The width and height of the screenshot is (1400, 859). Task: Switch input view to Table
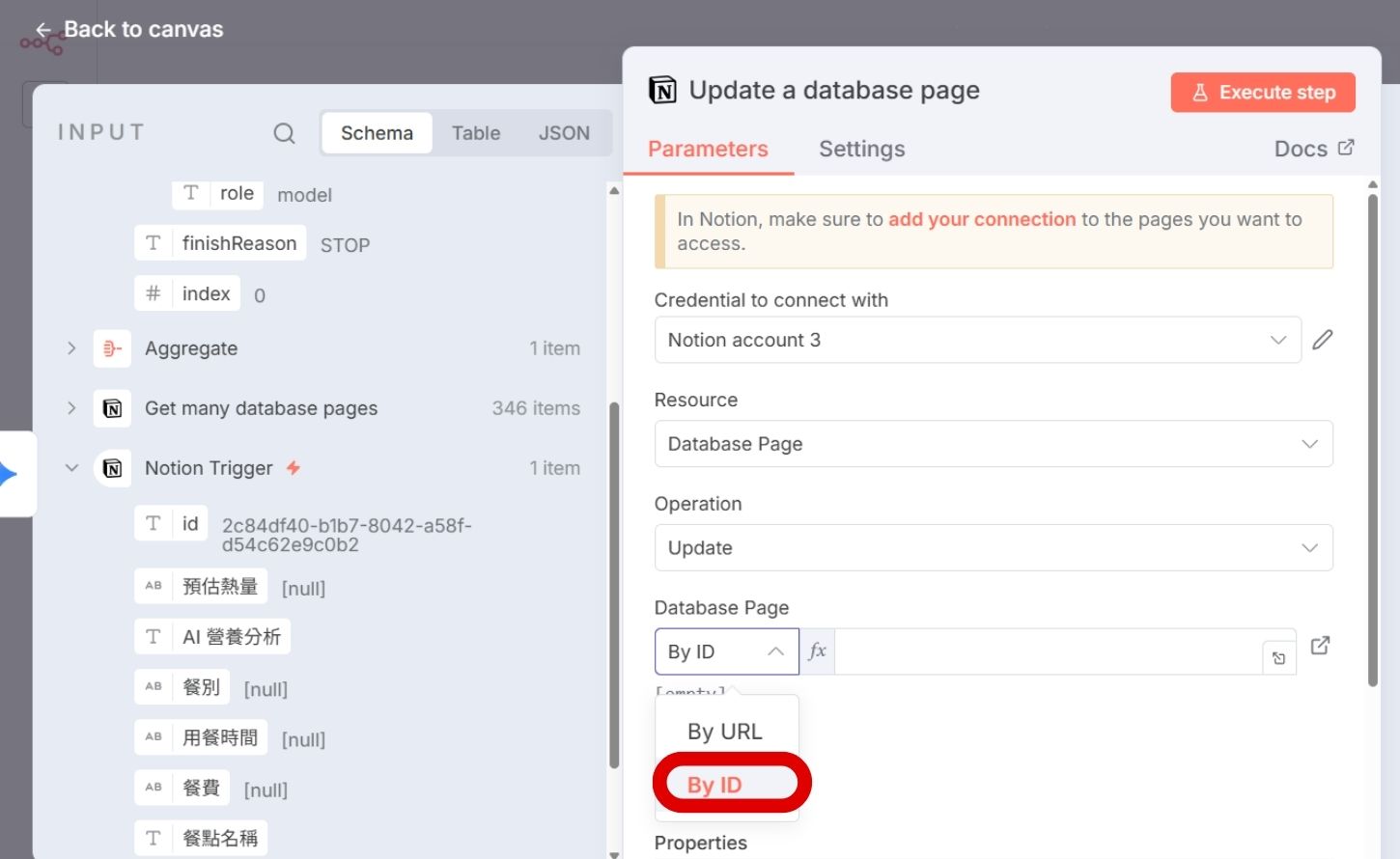[476, 133]
